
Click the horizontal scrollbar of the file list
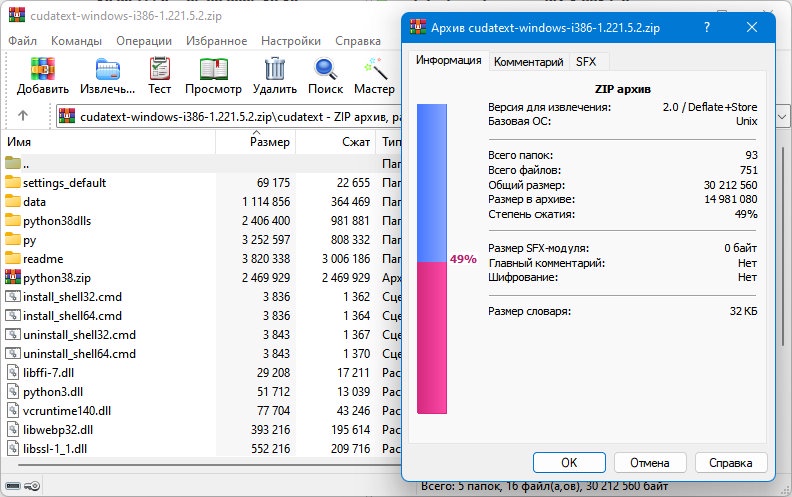(209, 465)
